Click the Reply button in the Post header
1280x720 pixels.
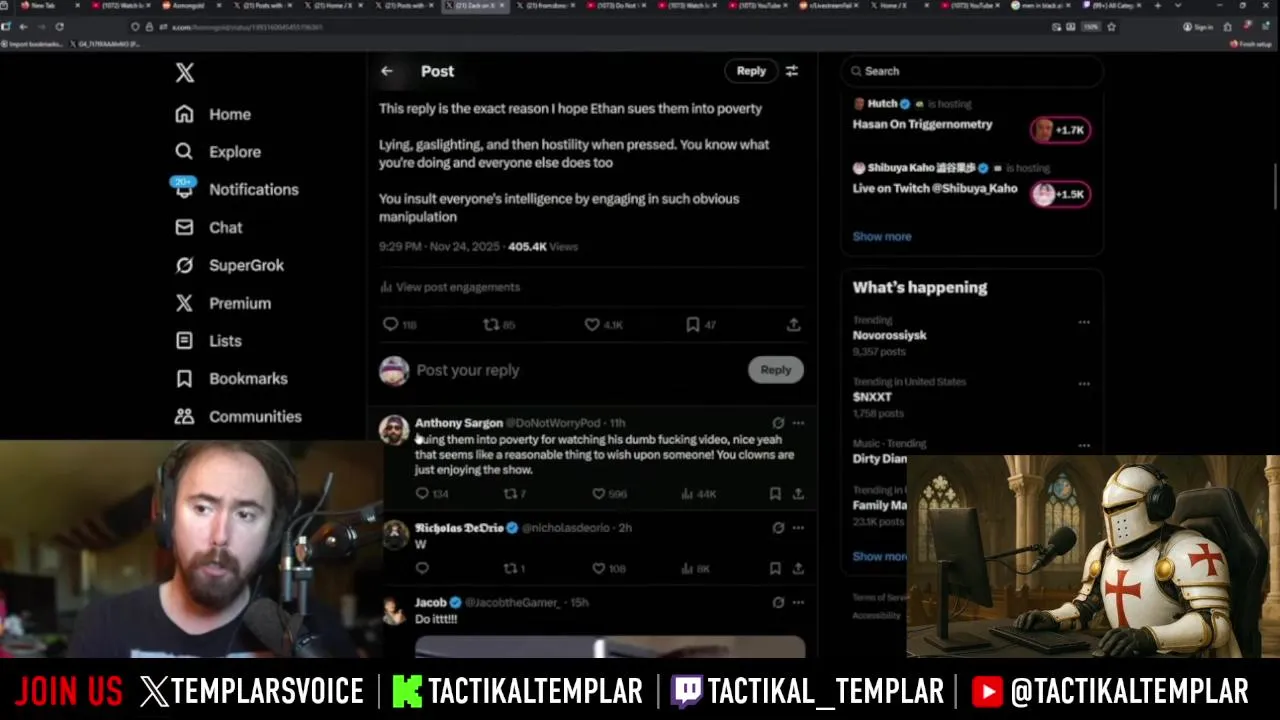(751, 71)
